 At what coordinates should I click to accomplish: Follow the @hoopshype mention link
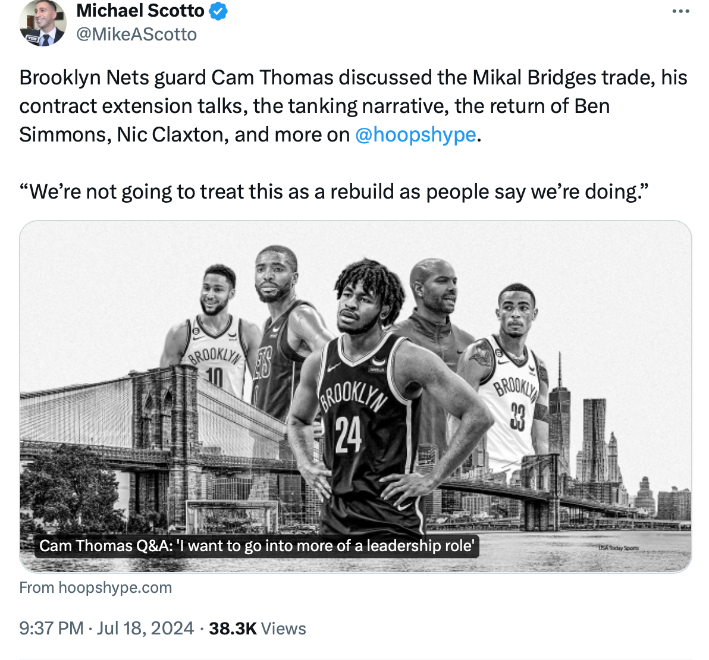[x=415, y=135]
